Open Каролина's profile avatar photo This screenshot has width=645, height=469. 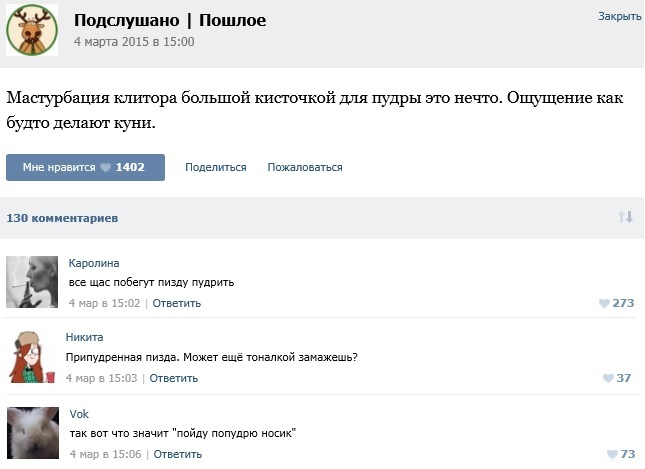tap(32, 282)
